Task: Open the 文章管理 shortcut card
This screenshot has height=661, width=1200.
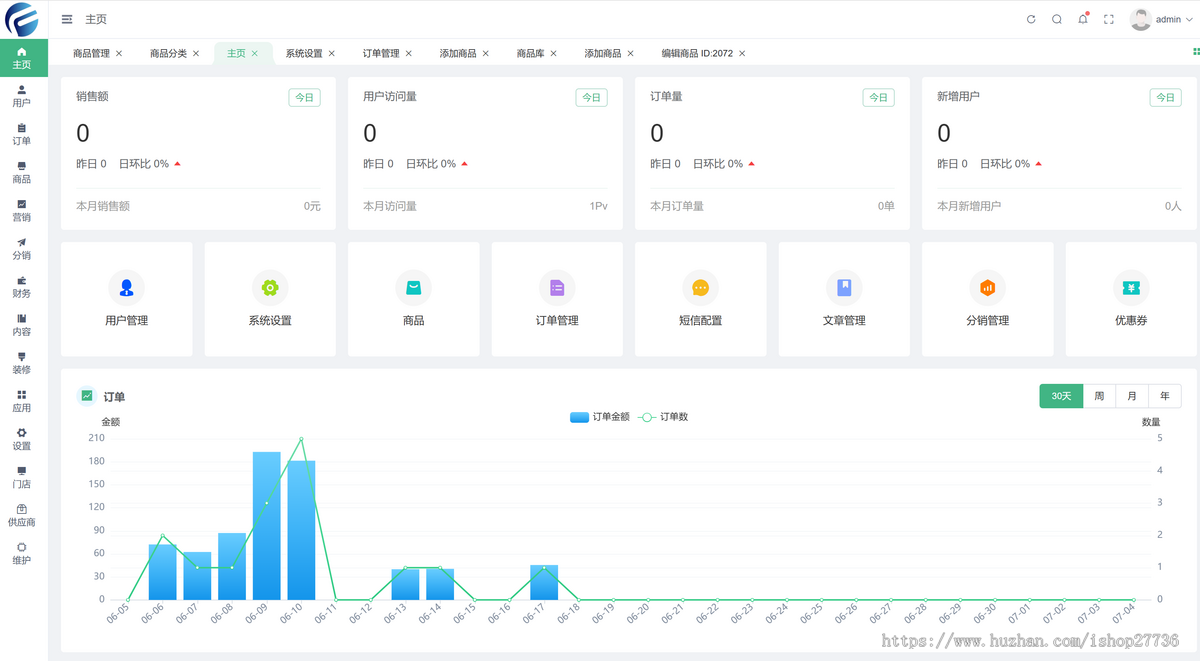Action: click(844, 299)
